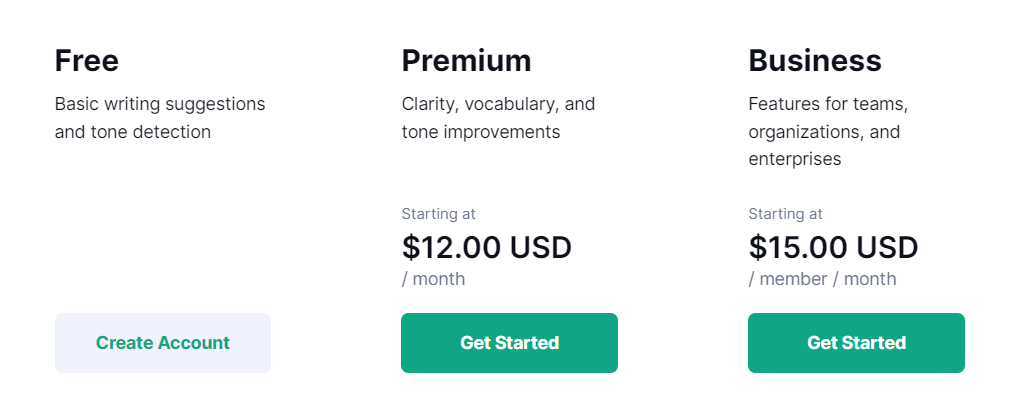1018x408 pixels.
Task: Click the USD label in the Business price
Action: tap(887, 247)
